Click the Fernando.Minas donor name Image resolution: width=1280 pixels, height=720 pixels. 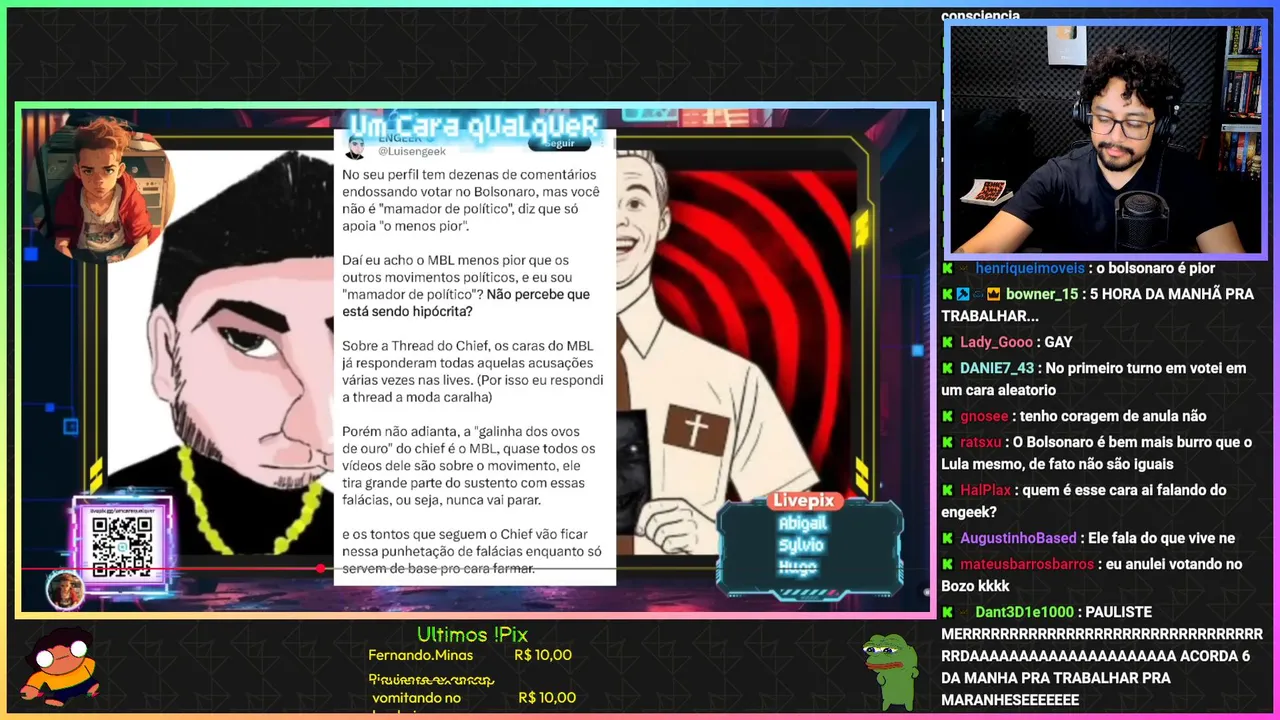[420, 656]
